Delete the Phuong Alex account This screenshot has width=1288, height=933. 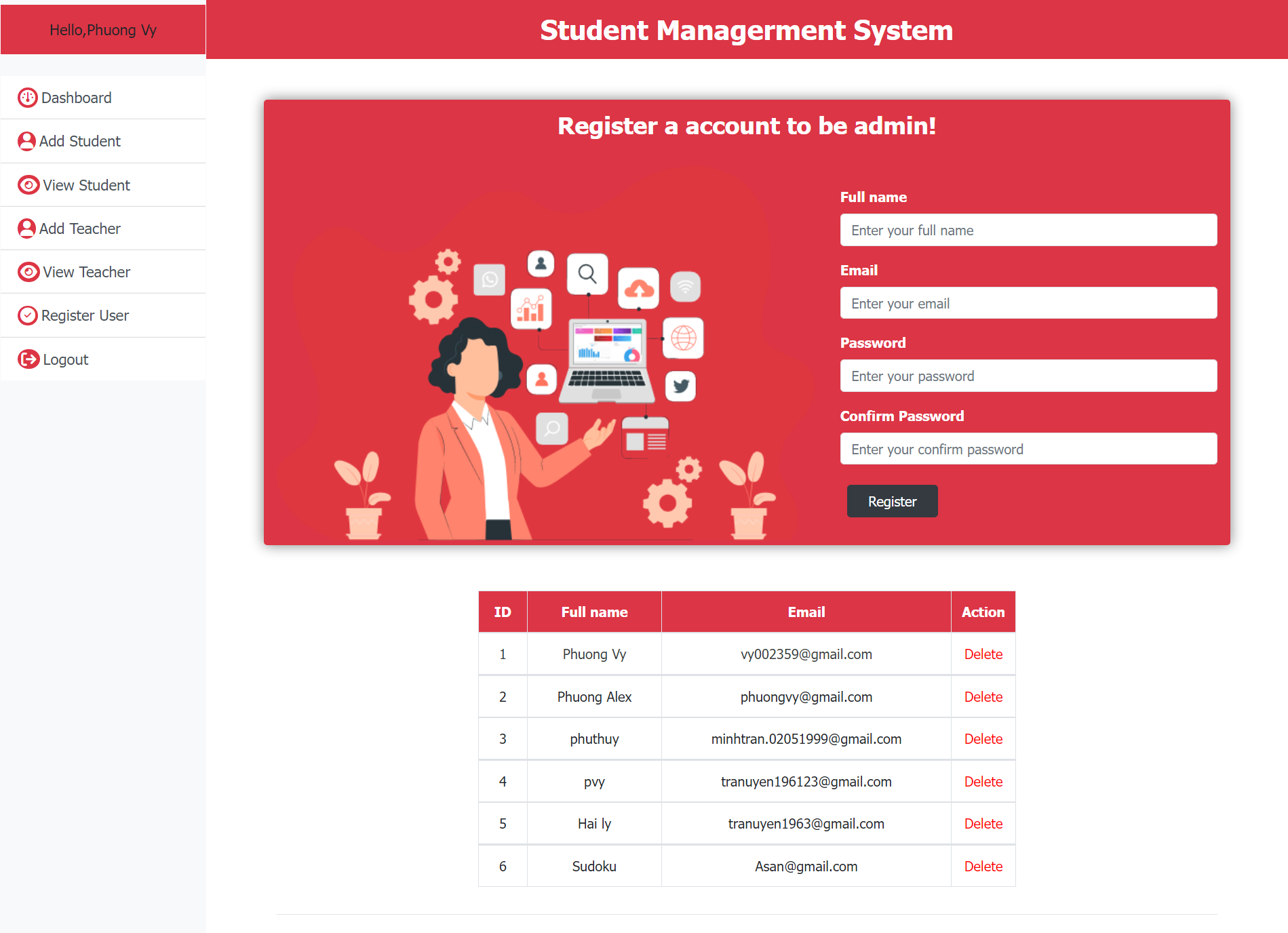(983, 697)
